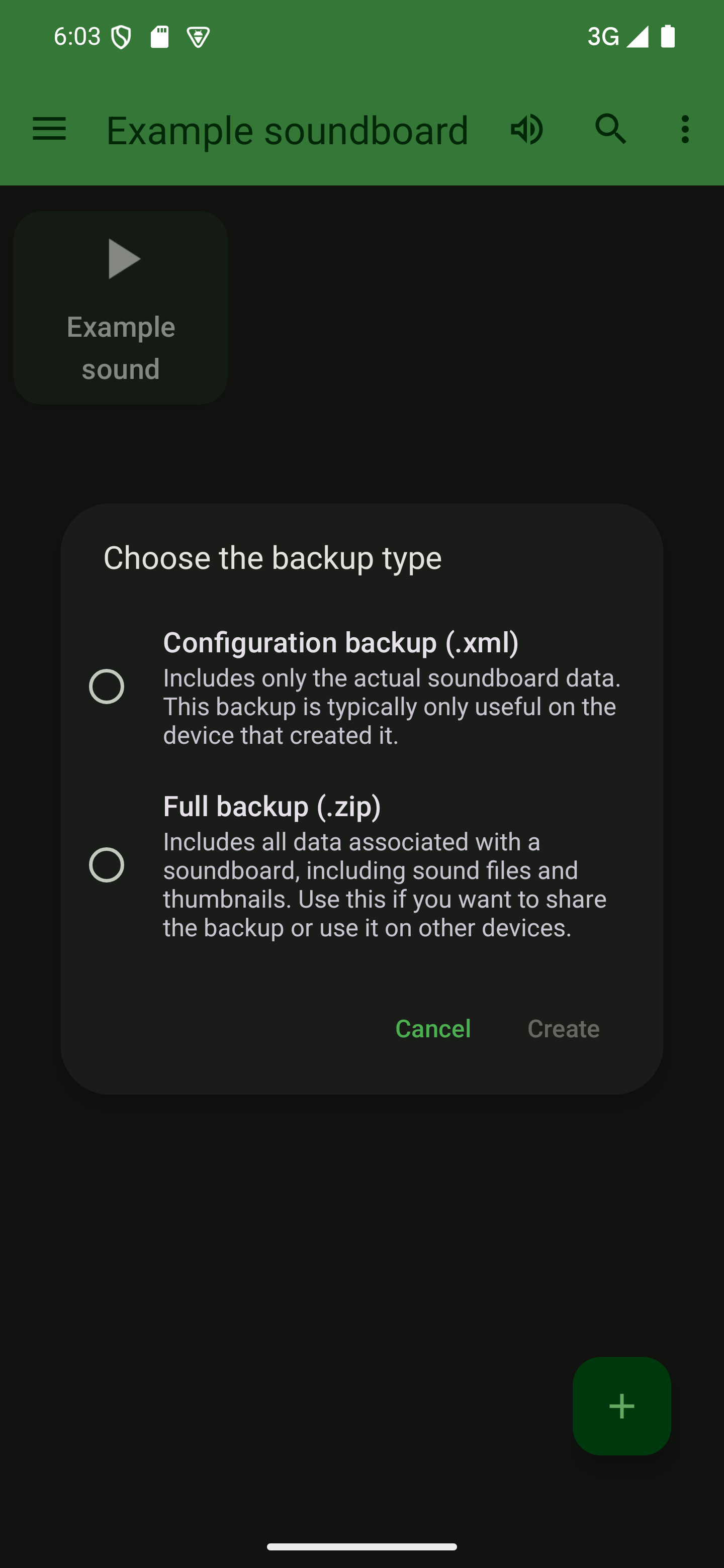
Task: Tap the battery icon in status bar
Action: [668, 37]
